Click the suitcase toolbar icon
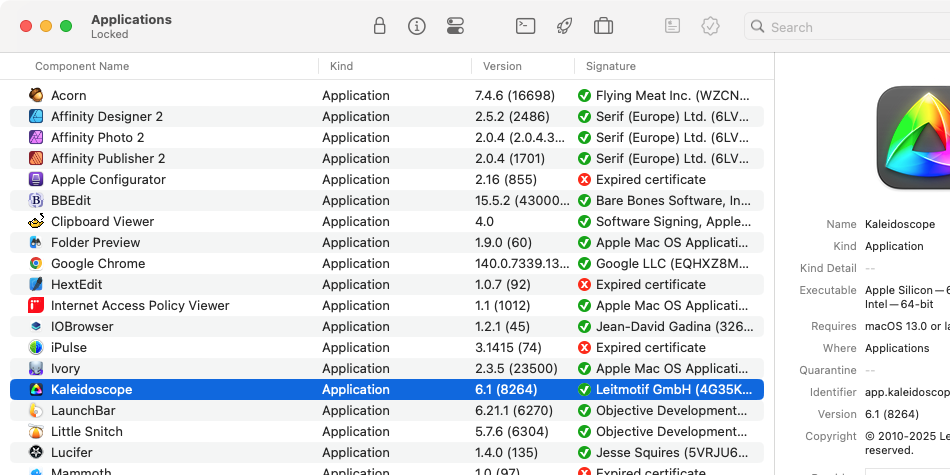 (x=603, y=27)
